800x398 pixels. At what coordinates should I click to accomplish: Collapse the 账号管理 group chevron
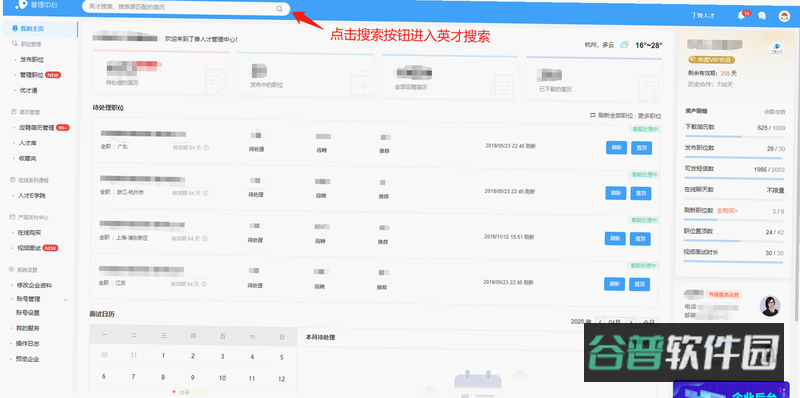[65, 300]
